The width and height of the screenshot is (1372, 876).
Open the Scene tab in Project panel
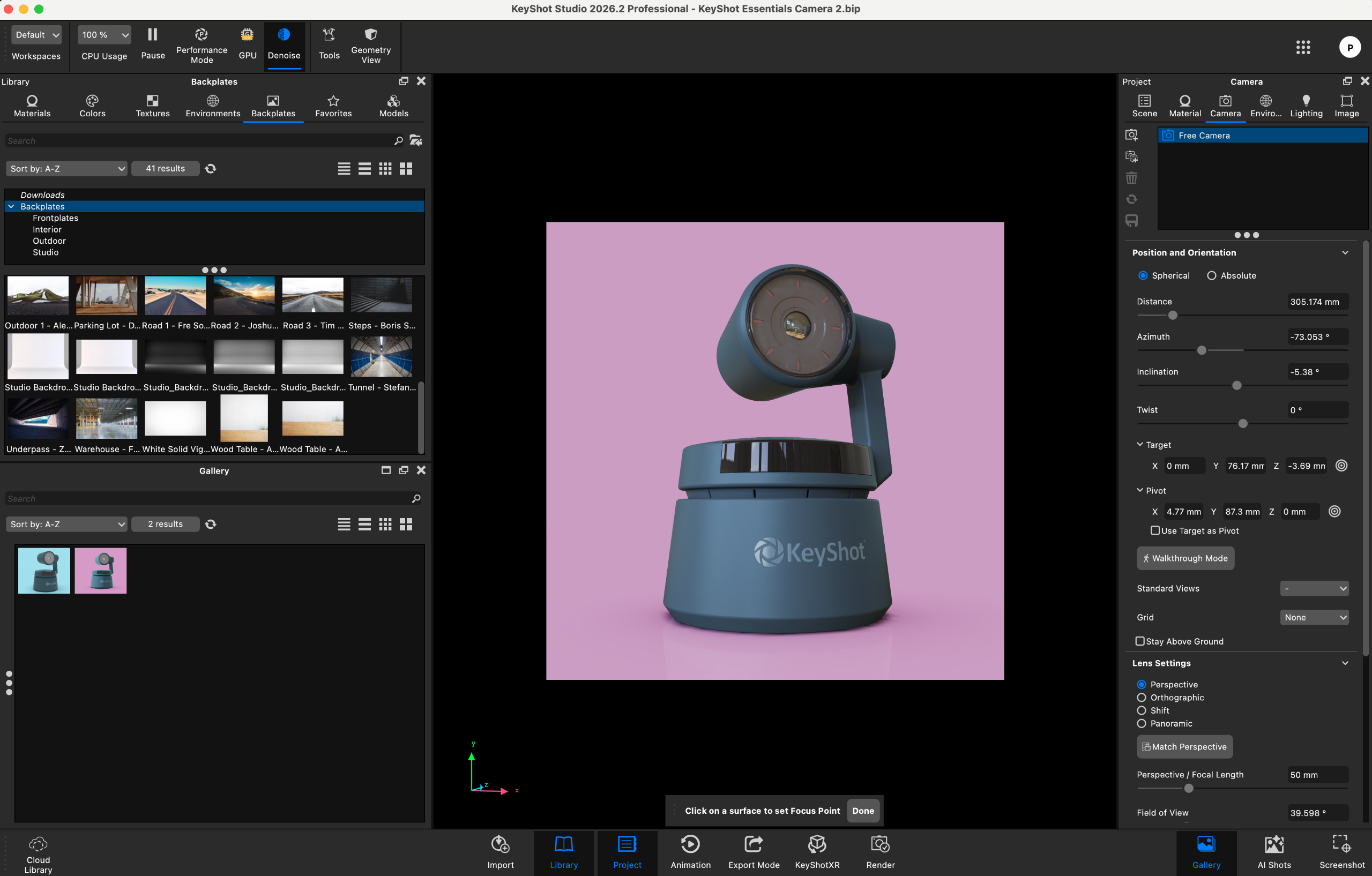(x=1144, y=107)
